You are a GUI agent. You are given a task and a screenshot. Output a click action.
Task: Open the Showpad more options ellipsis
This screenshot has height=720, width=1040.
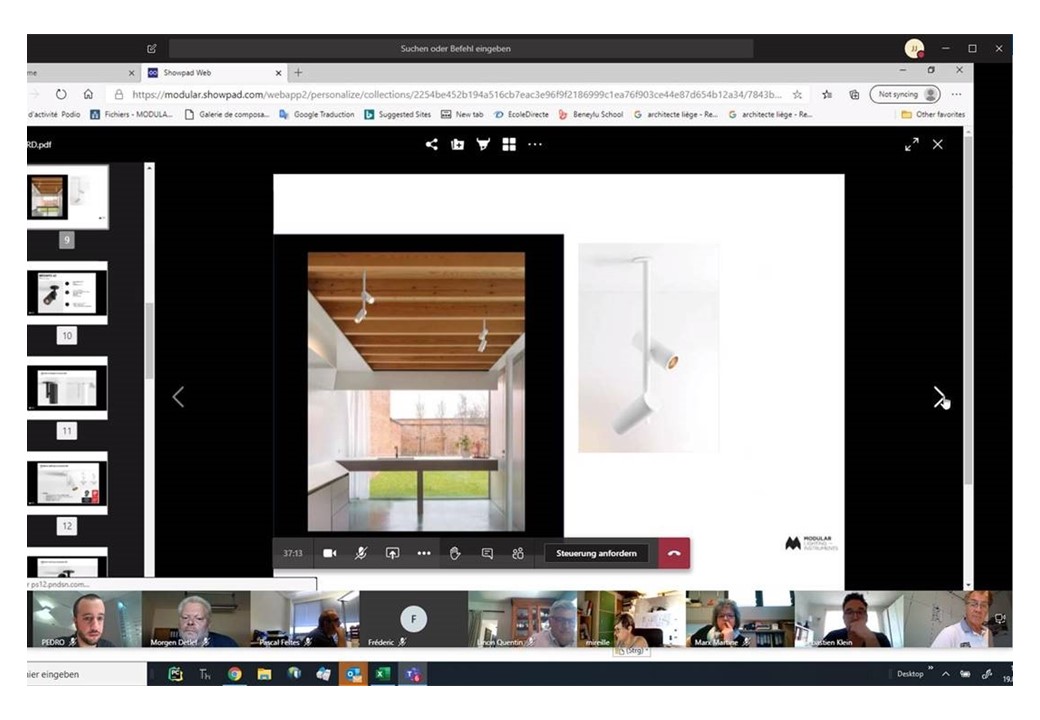click(x=535, y=144)
